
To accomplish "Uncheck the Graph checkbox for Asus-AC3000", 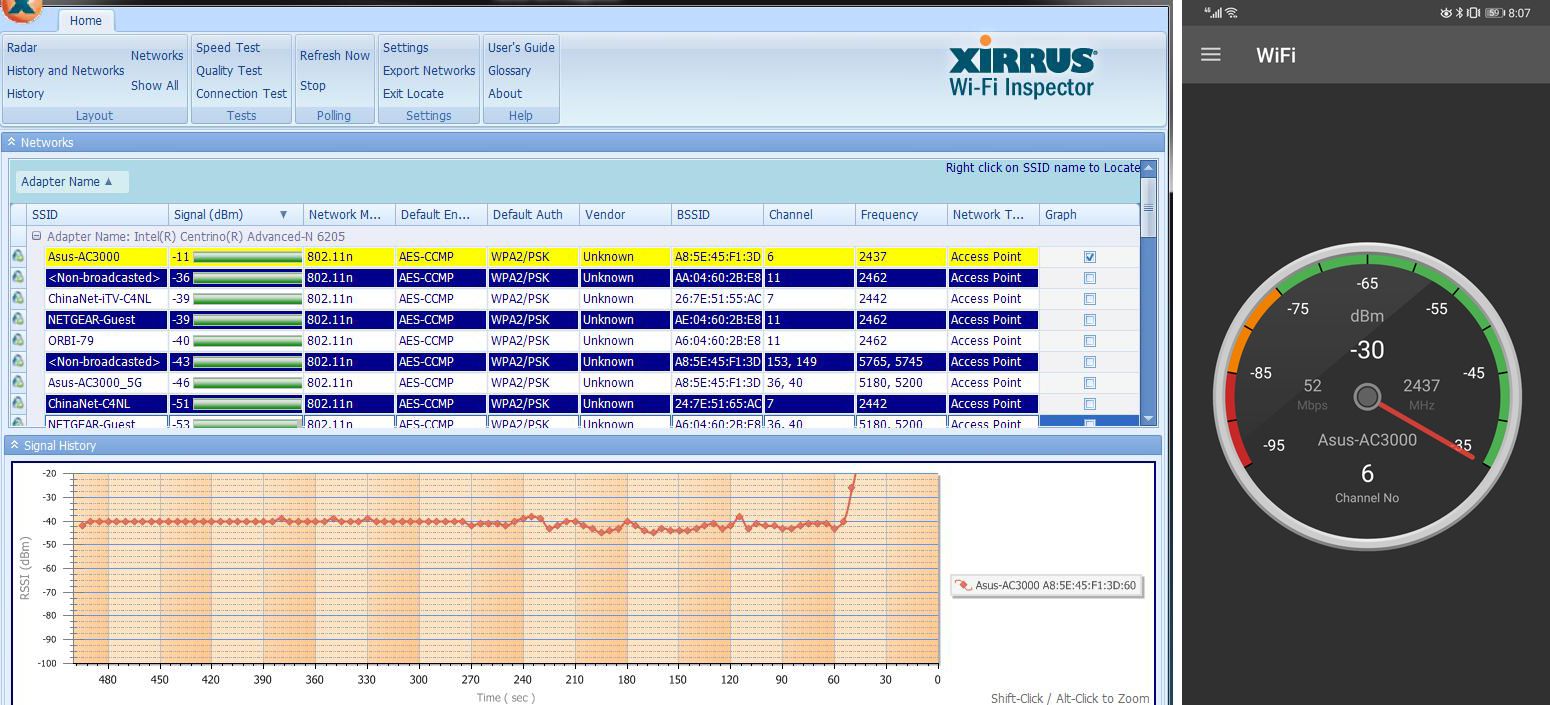I will click(x=1090, y=257).
